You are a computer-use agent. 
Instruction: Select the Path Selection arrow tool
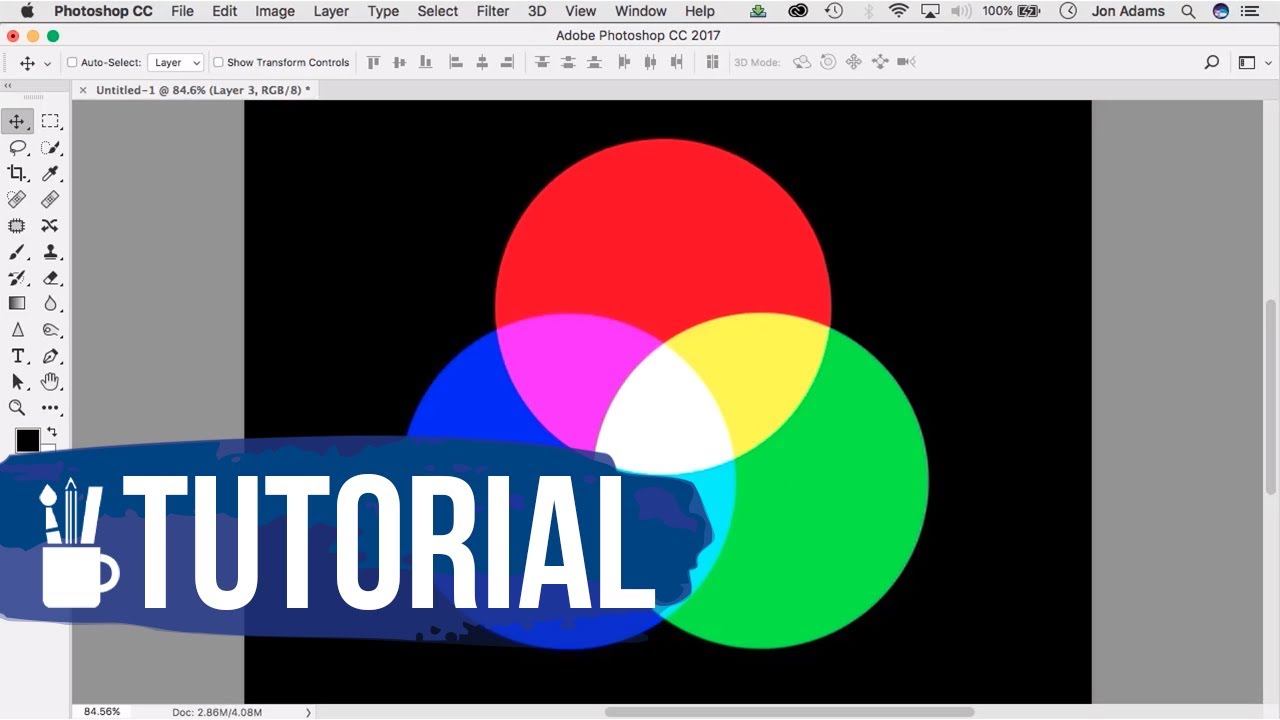tap(17, 382)
